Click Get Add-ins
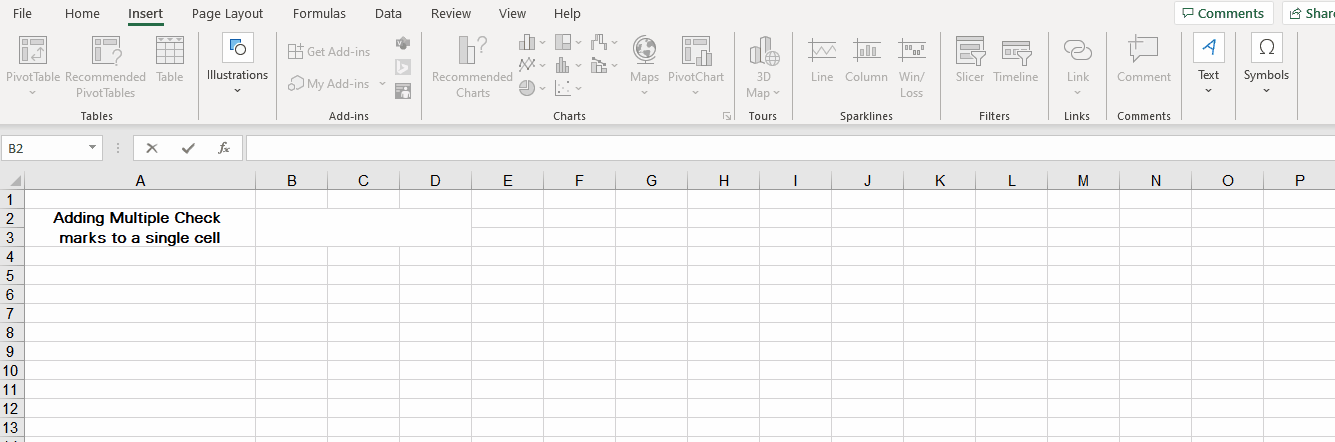 coord(329,51)
